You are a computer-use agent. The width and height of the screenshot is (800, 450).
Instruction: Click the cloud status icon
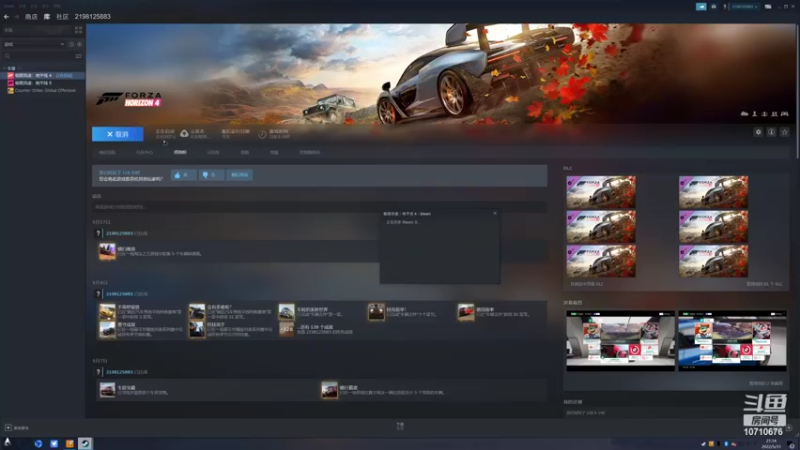pos(184,134)
